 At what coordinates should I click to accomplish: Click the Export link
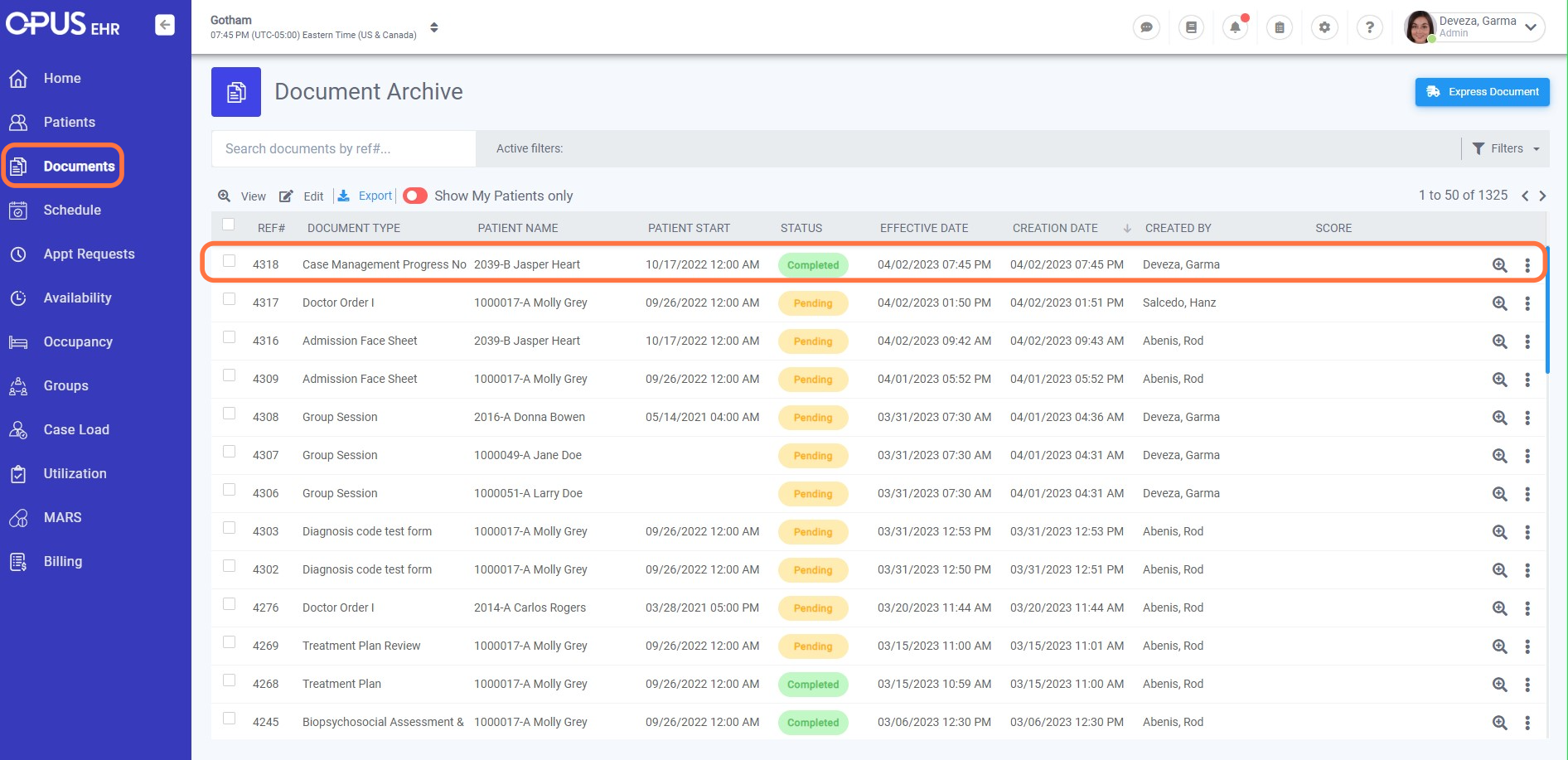[x=365, y=196]
